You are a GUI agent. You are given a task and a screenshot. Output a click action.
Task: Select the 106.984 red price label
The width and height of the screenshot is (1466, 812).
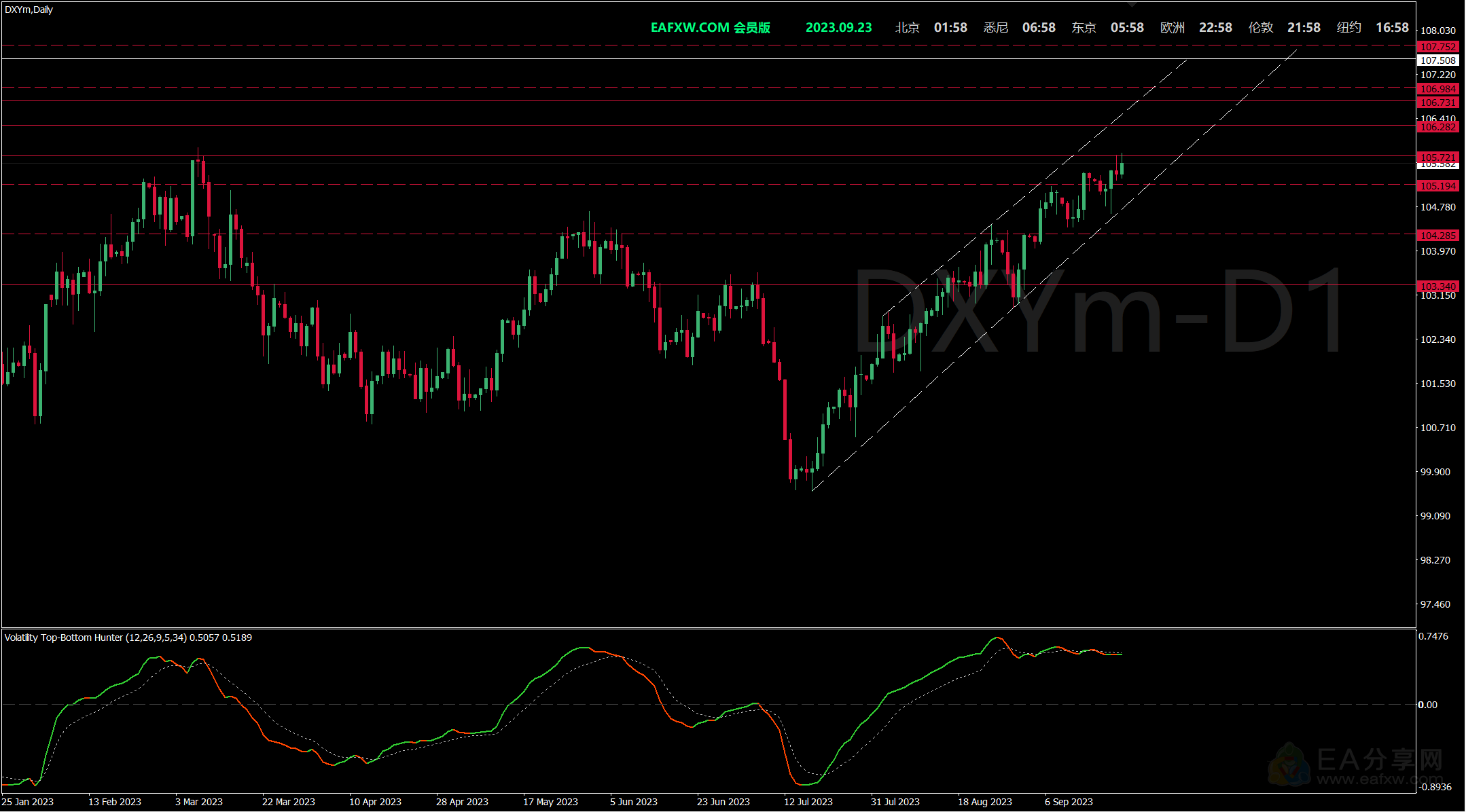point(1438,89)
